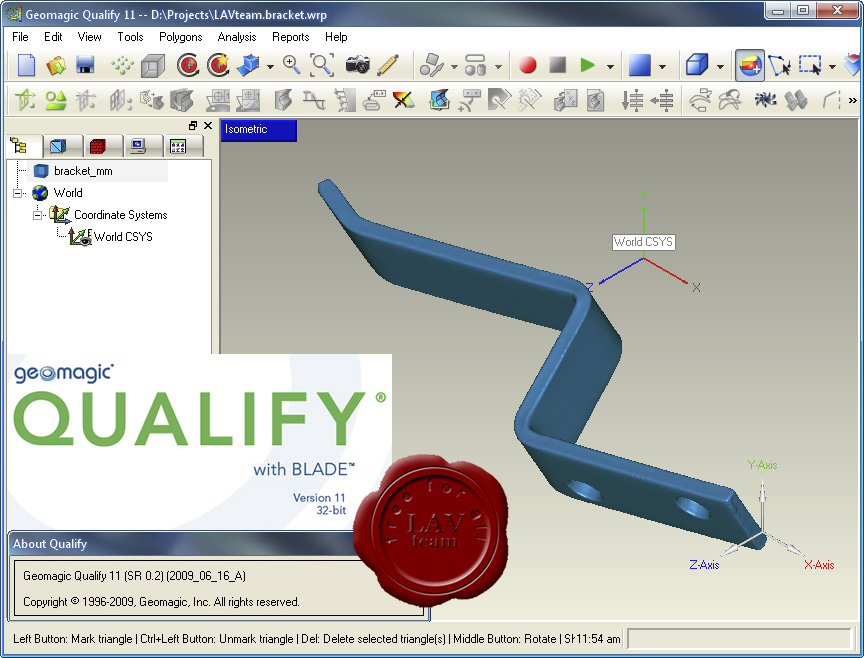The image size is (864, 658).
Task: Open dropdown beside primitives icon
Action: click(x=498, y=66)
